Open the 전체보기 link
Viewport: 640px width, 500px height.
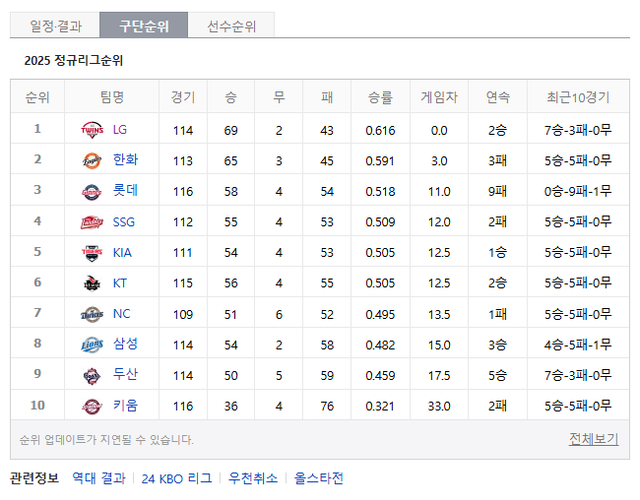593,439
